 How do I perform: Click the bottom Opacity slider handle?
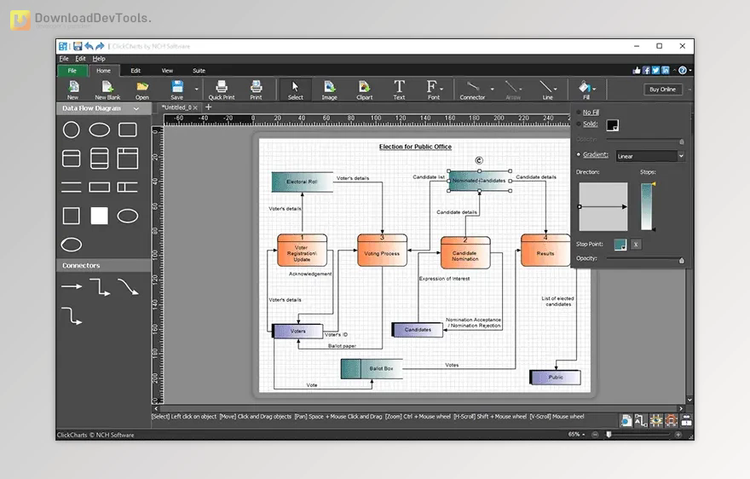682,260
